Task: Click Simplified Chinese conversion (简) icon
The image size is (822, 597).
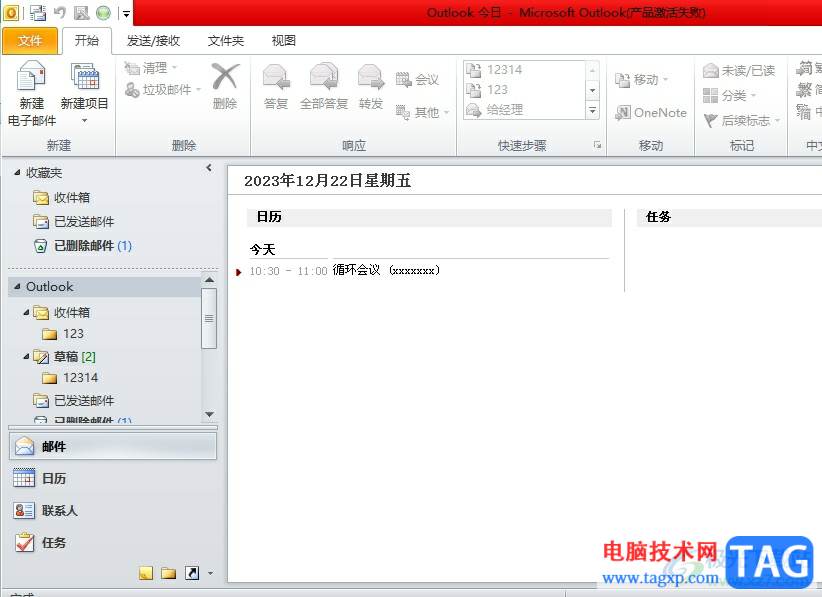Action: pyautogui.click(x=804, y=68)
